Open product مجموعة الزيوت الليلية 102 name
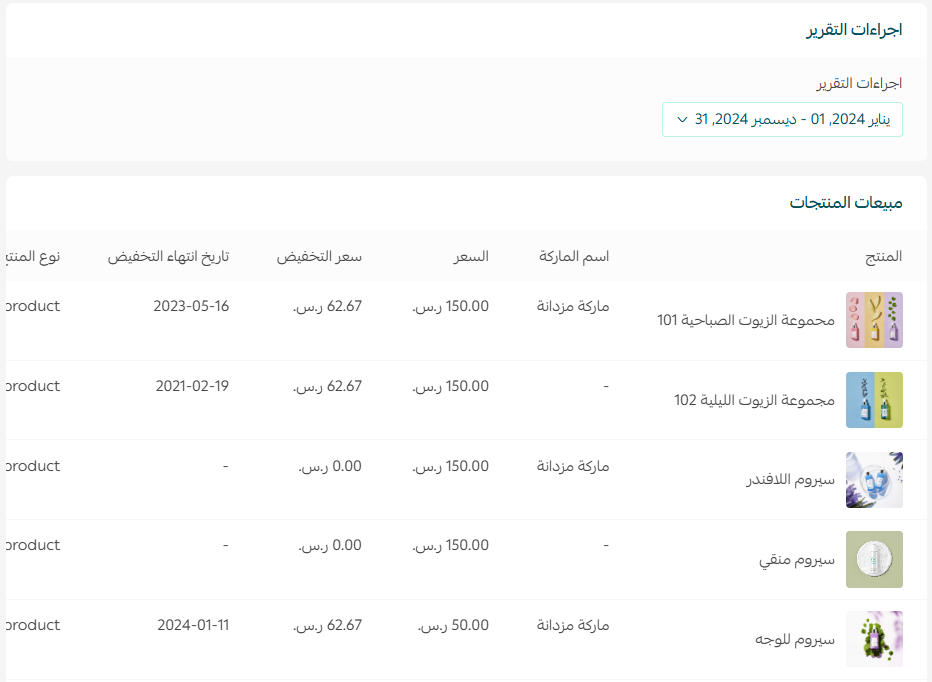The image size is (932, 682). (x=754, y=400)
